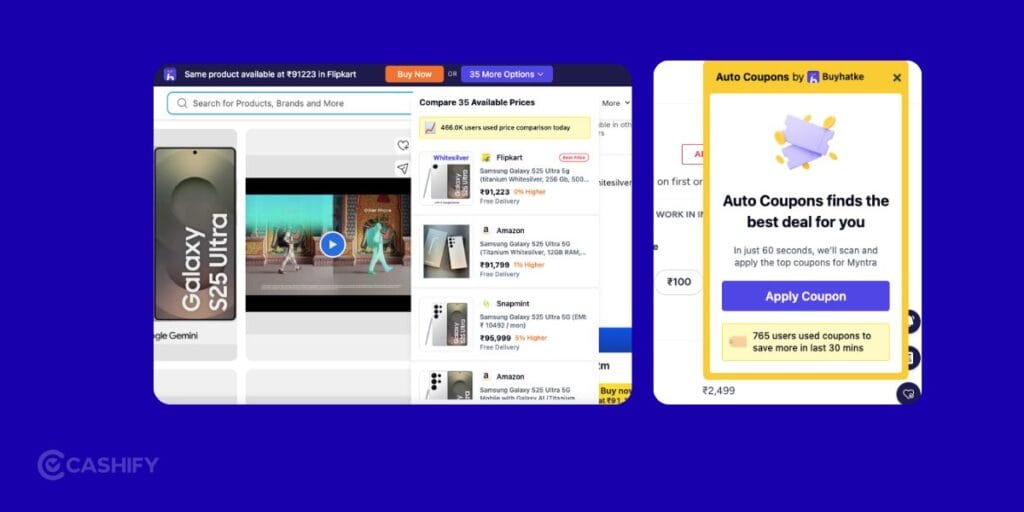Viewport: 1024px width, 512px height.
Task: Click the Best Price badge
Action: pyautogui.click(x=574, y=157)
